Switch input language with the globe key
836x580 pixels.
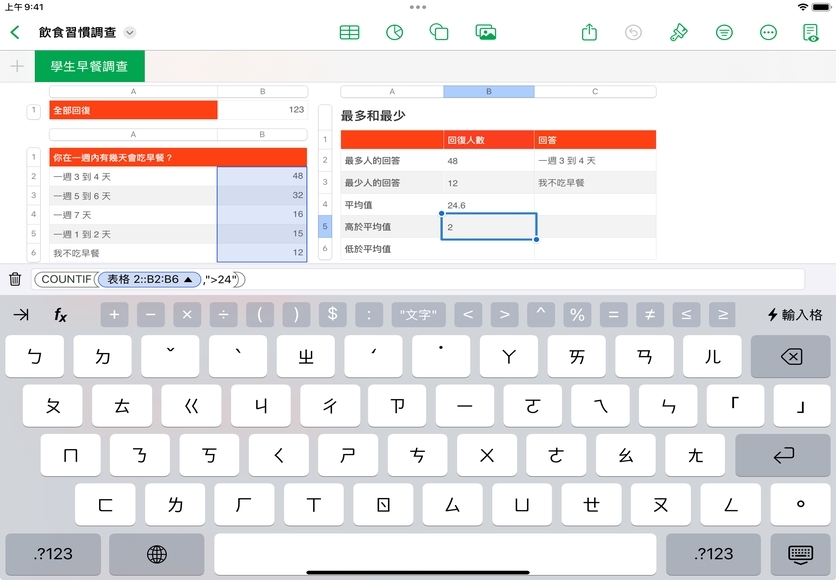[x=156, y=553]
